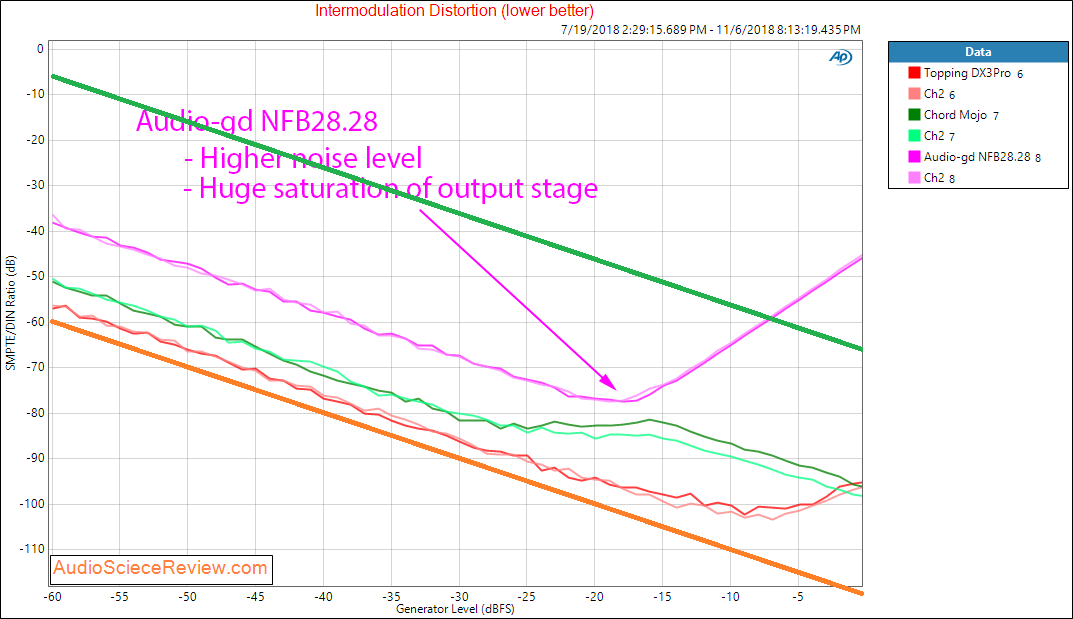Viewport: 1073px width, 619px height.
Task: Click the AP logo in the graph corner
Action: coord(840,57)
